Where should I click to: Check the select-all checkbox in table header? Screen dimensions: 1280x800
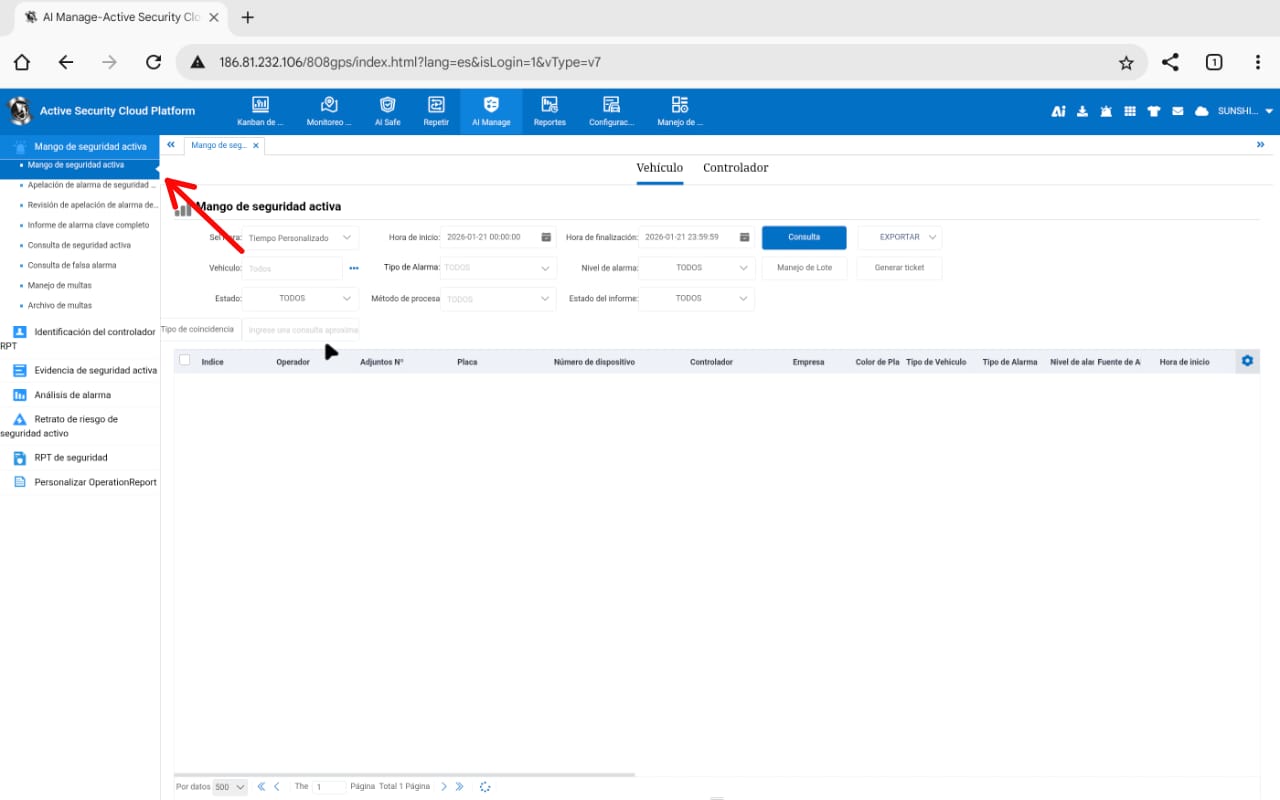click(x=184, y=360)
